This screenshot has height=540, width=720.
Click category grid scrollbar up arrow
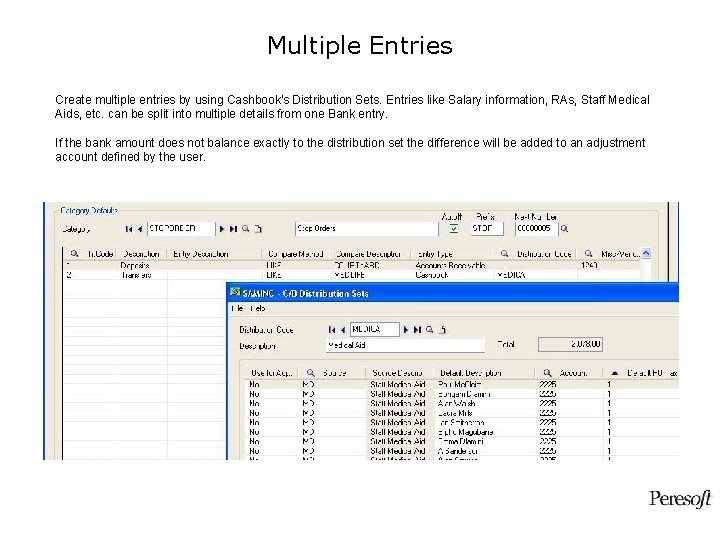click(646, 253)
